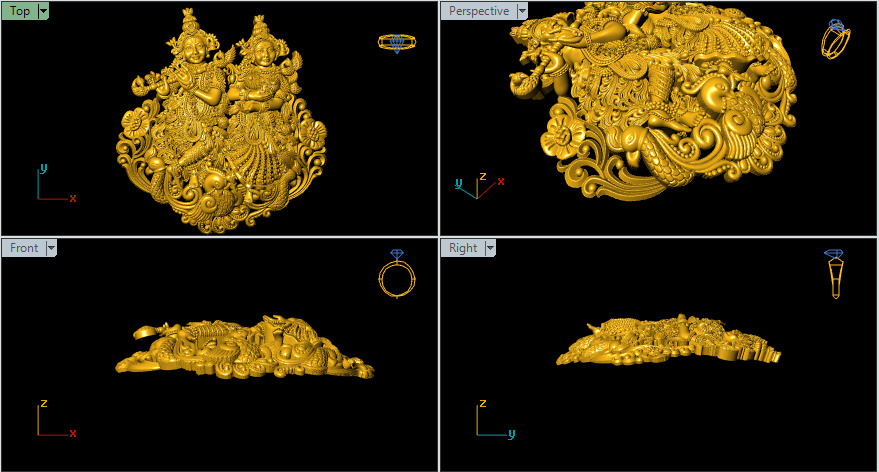Screen dimensions: 879x472
Task: Click the axis indicator in Front viewport
Action: coord(55,419)
